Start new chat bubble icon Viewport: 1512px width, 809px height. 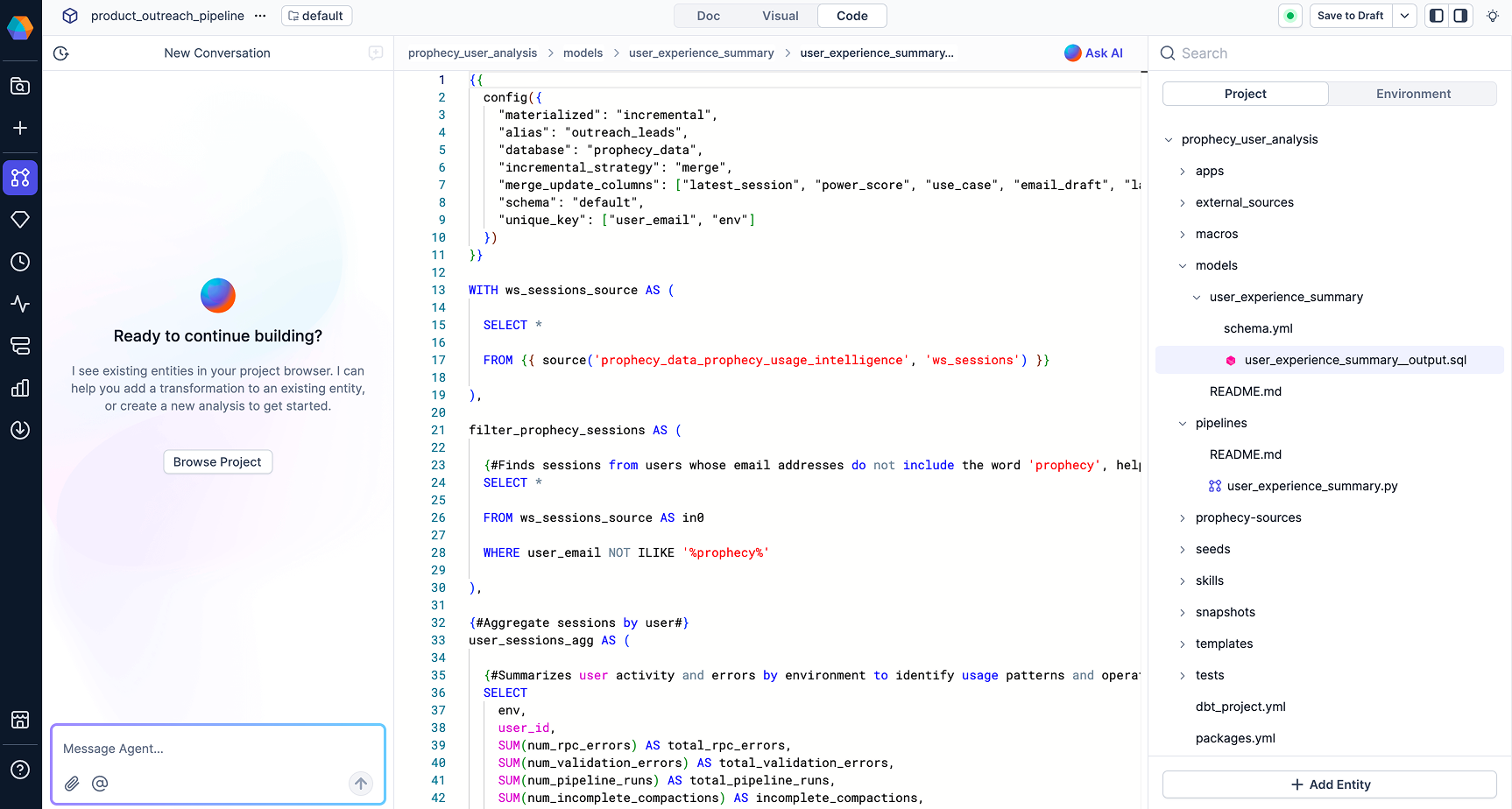click(376, 53)
